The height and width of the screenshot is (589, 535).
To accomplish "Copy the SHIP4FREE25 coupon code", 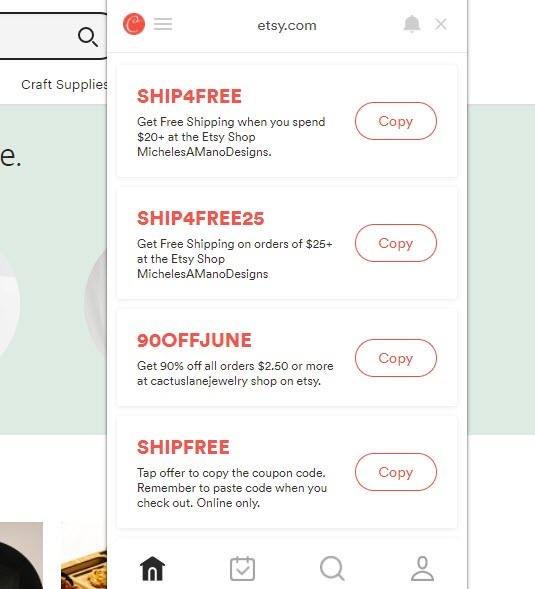I will coord(396,243).
